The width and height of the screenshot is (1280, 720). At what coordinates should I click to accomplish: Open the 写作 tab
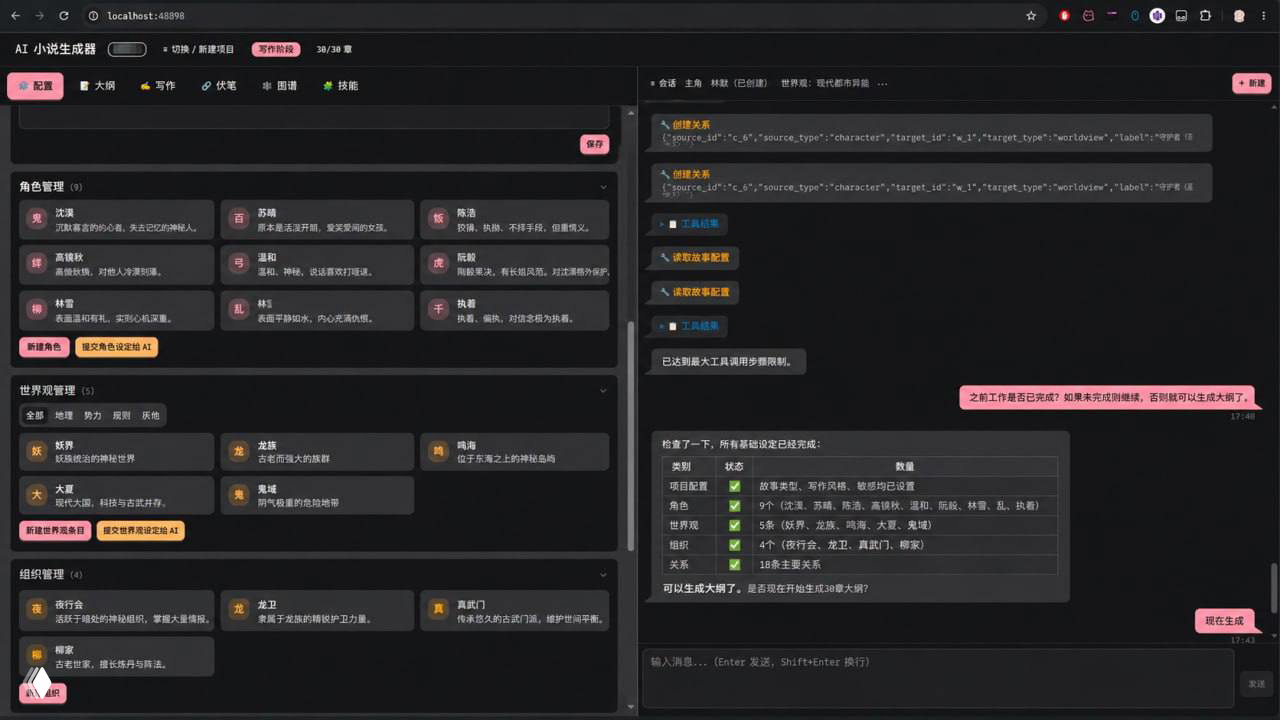pos(158,86)
